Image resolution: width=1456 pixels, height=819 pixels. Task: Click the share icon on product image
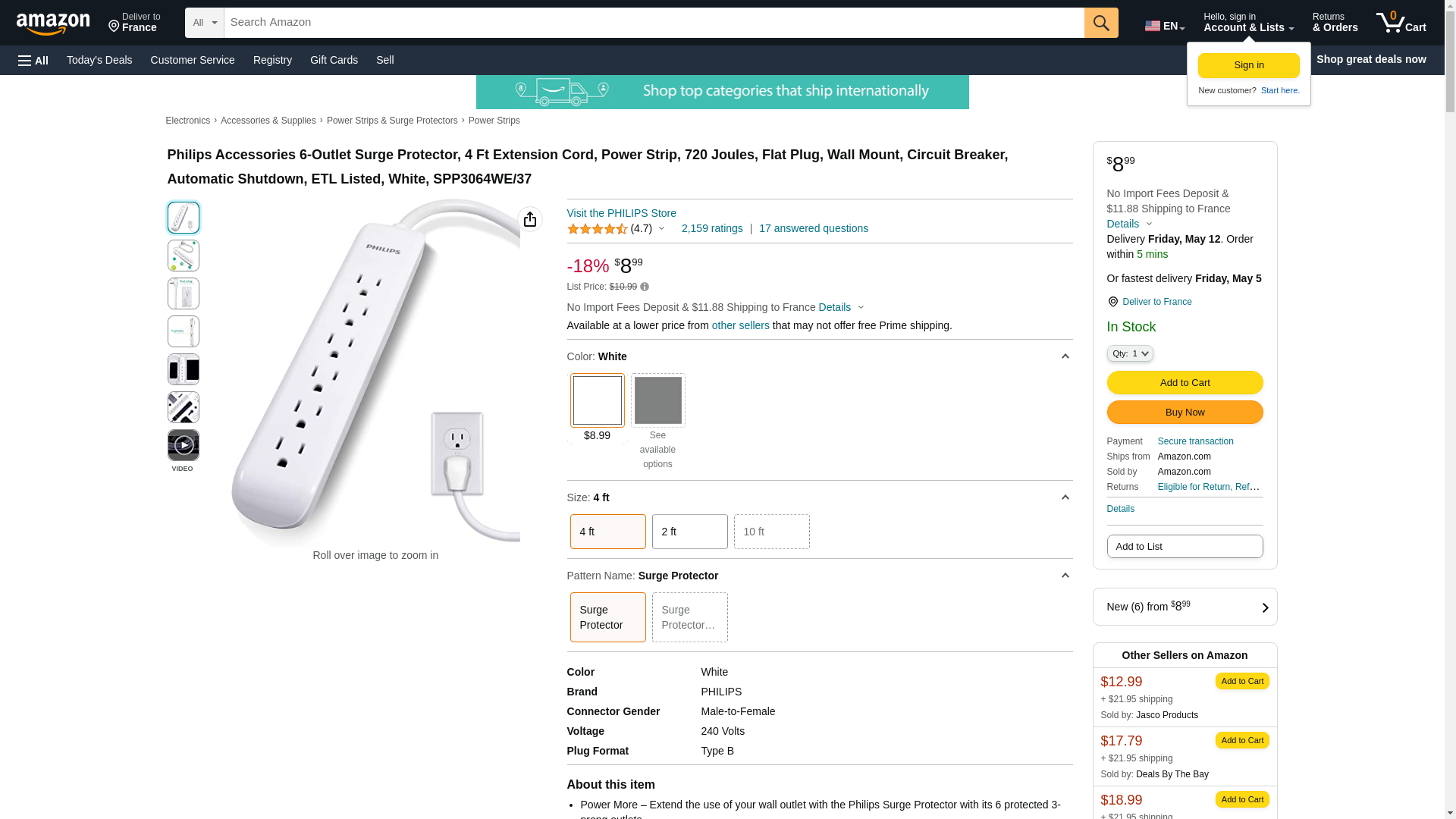click(529, 219)
